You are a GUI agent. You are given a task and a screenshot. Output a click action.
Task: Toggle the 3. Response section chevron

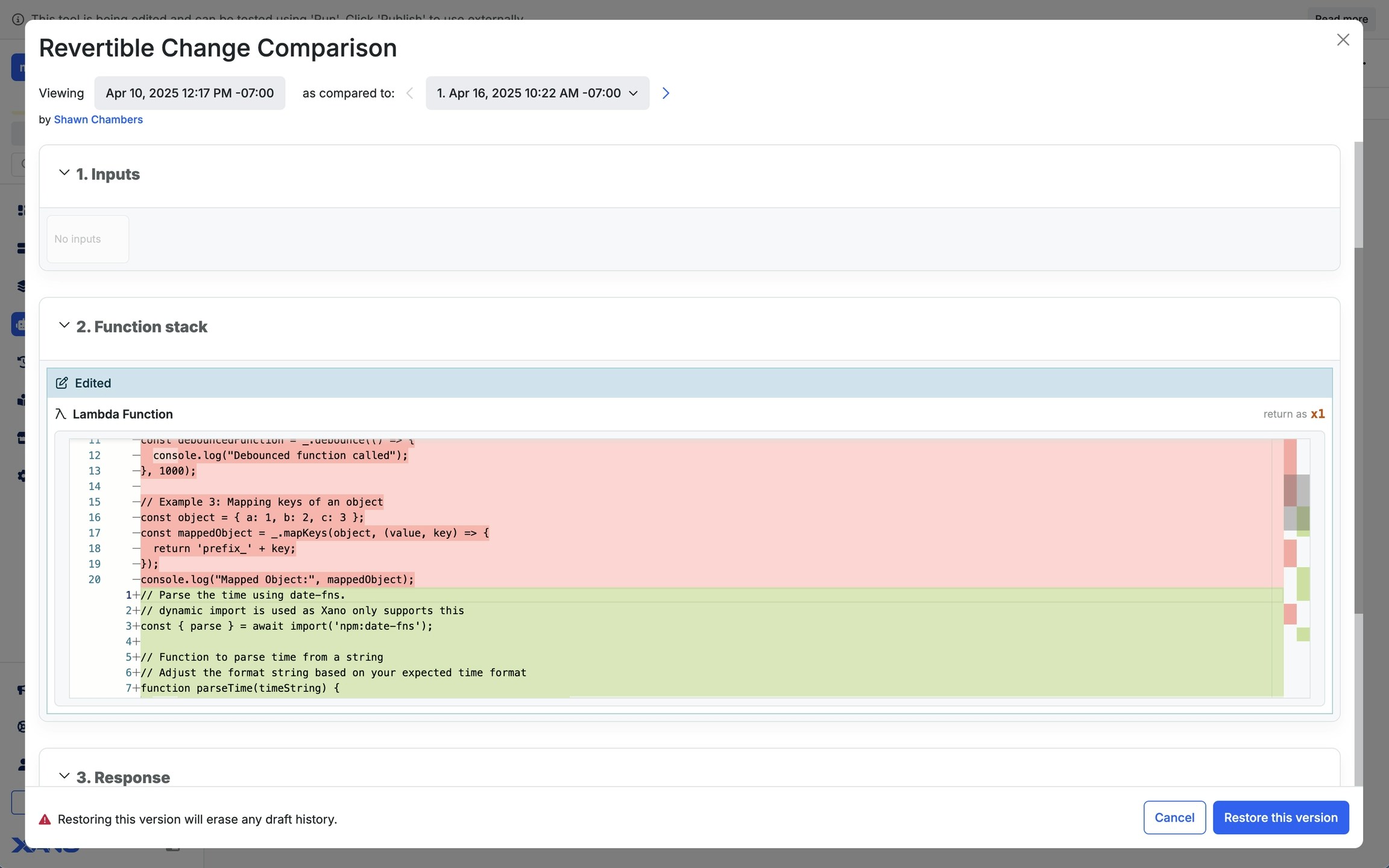64,776
